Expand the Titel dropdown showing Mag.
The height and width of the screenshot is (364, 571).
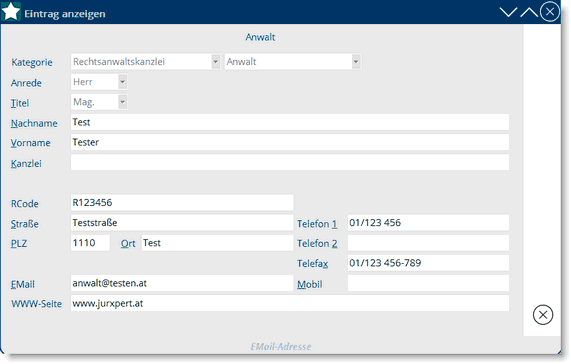point(123,102)
